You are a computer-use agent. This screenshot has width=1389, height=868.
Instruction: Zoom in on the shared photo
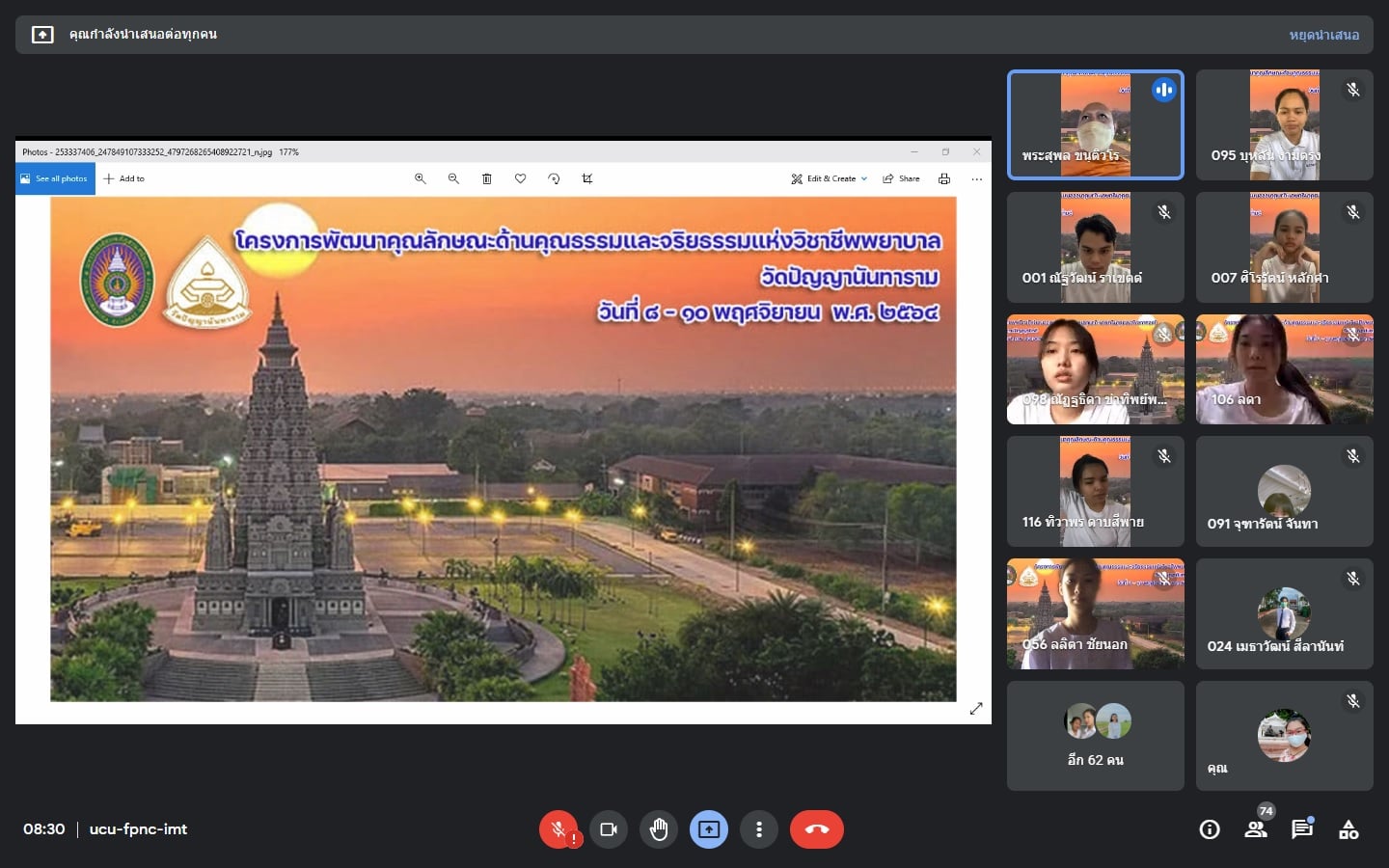[421, 178]
